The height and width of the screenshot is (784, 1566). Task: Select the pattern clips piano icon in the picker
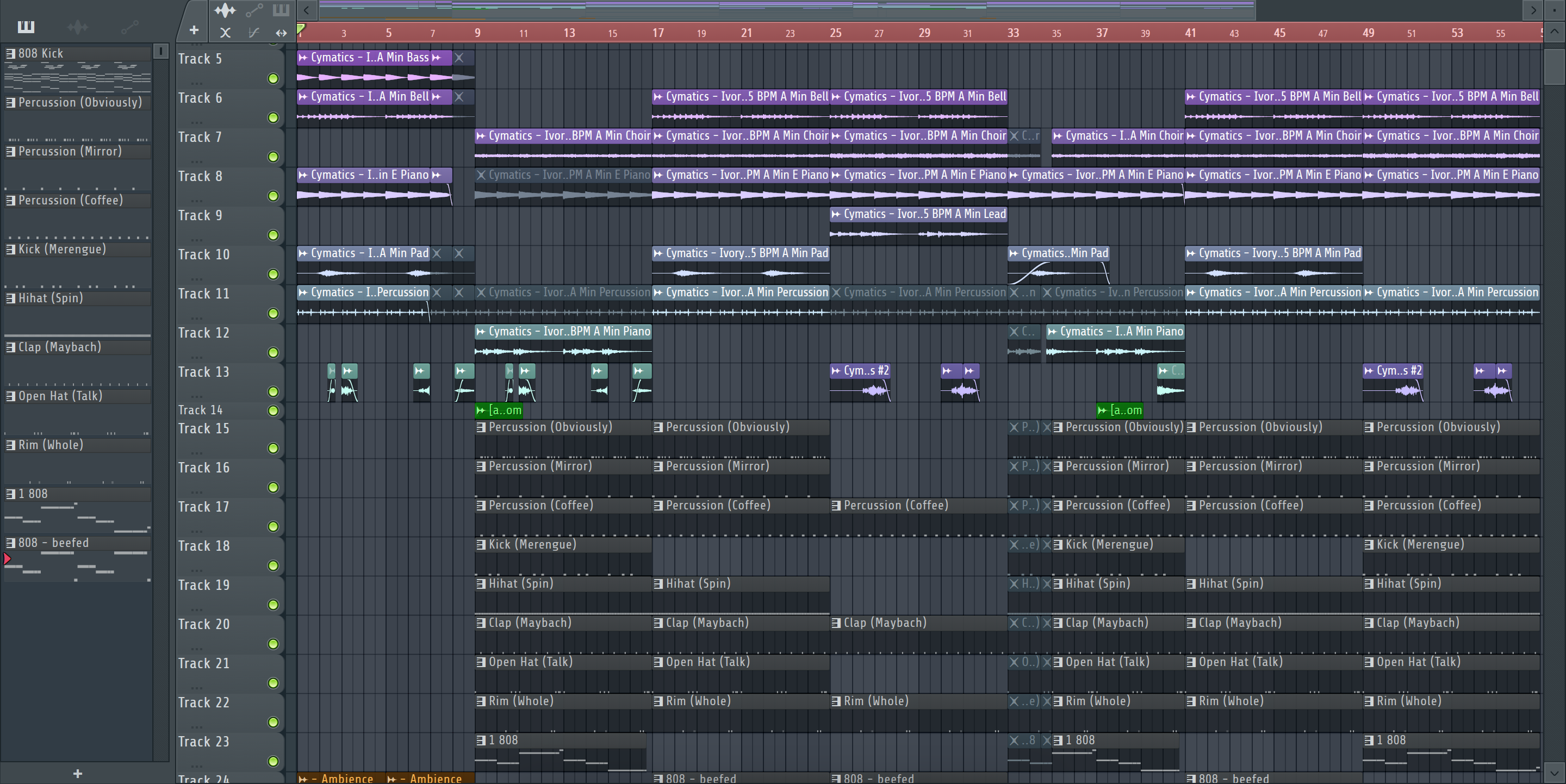pos(26,27)
